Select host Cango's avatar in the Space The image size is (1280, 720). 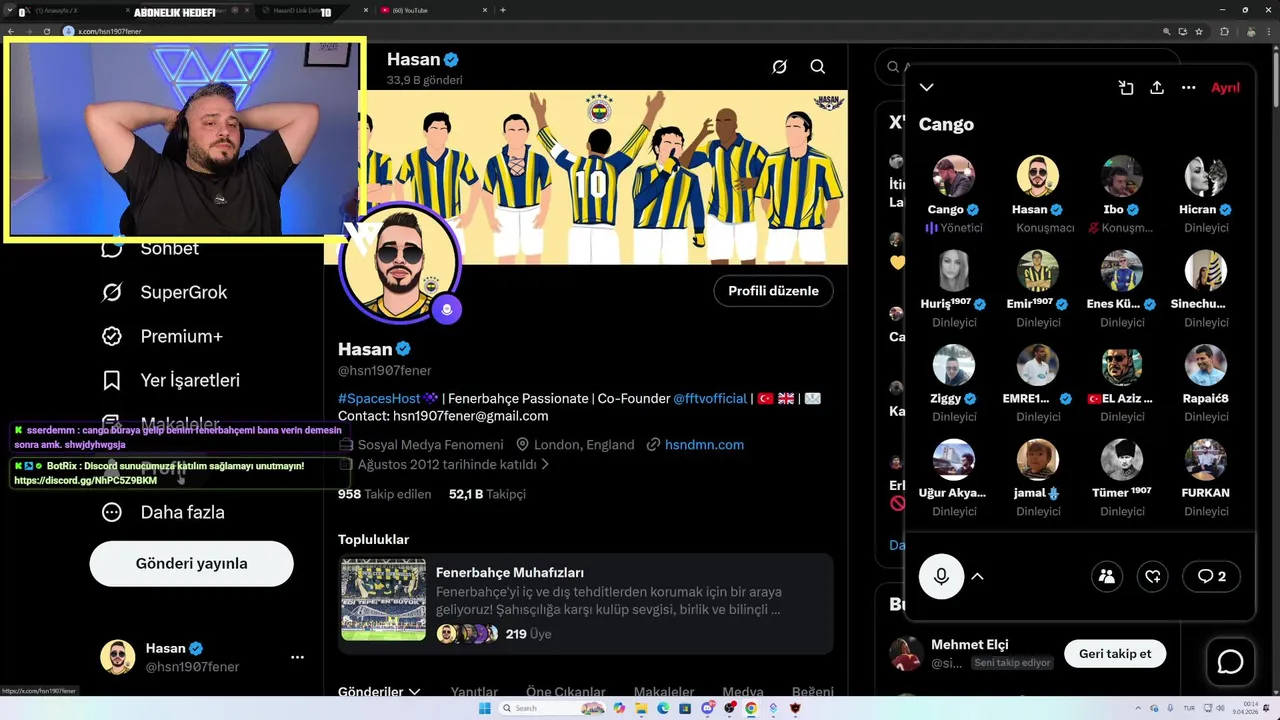point(954,176)
